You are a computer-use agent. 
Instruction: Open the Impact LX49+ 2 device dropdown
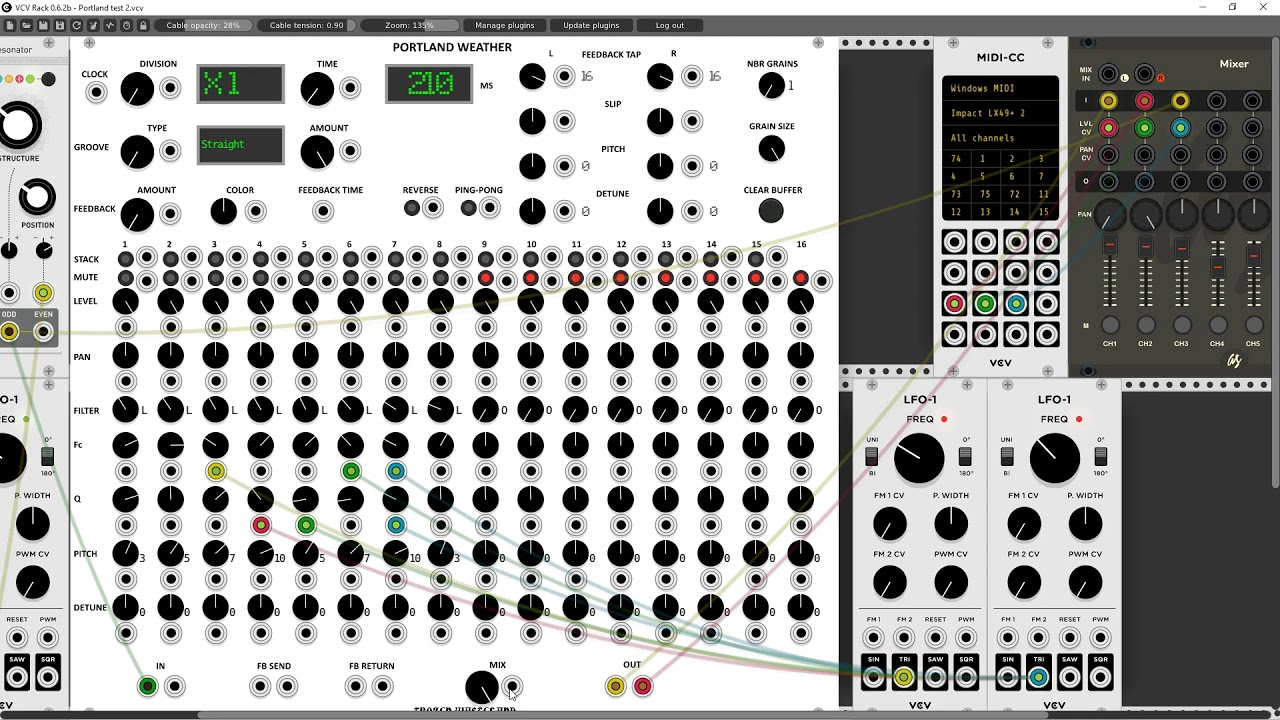pyautogui.click(x=1000, y=113)
